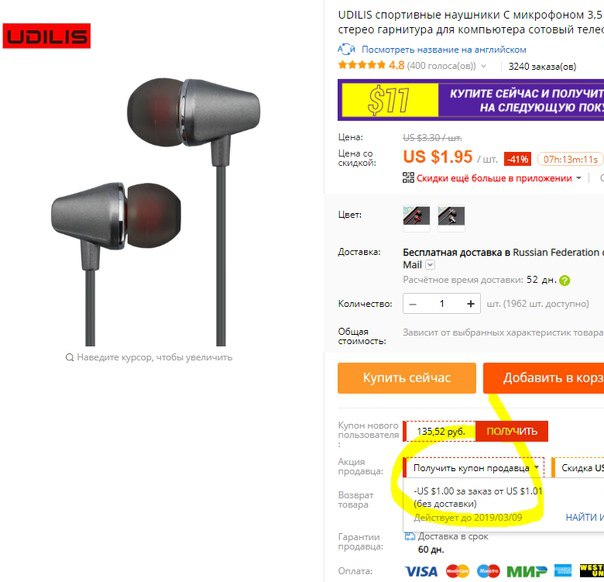604x582 pixels.
Task: Click the ПОЛУЧИТЬ new user coupon button
Action: [x=512, y=431]
